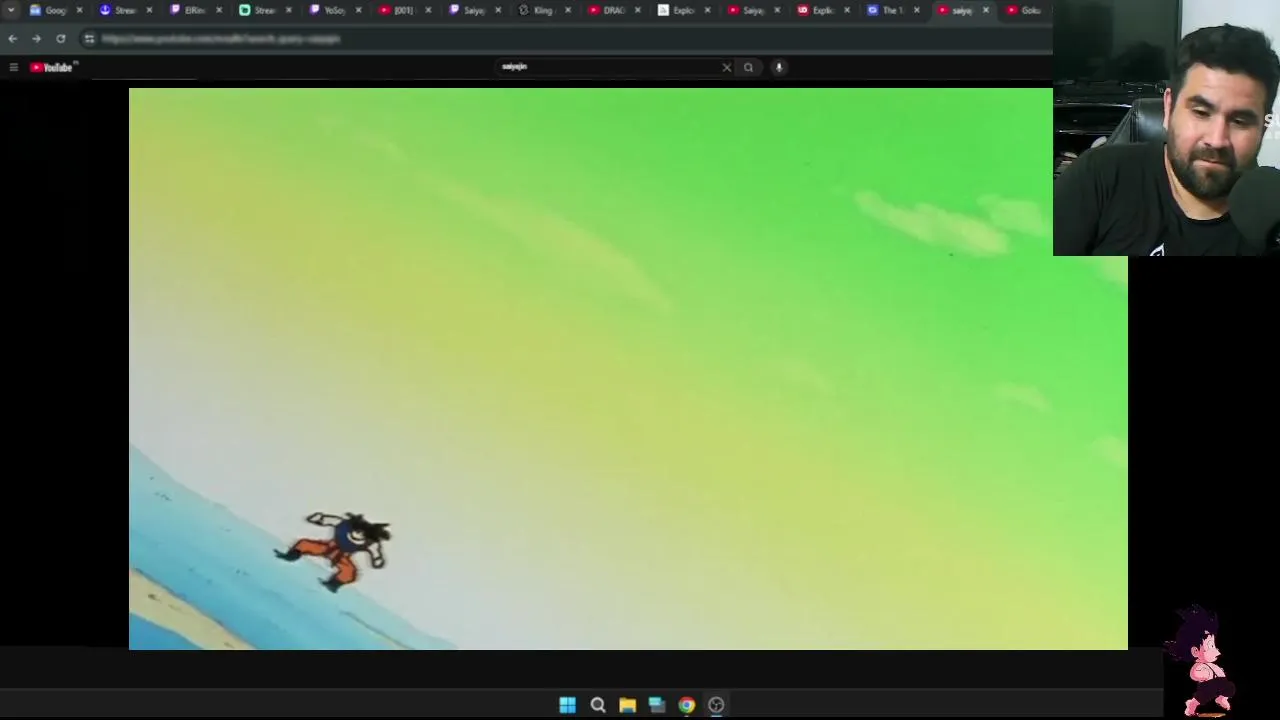Open the Windows Start menu

(567, 705)
